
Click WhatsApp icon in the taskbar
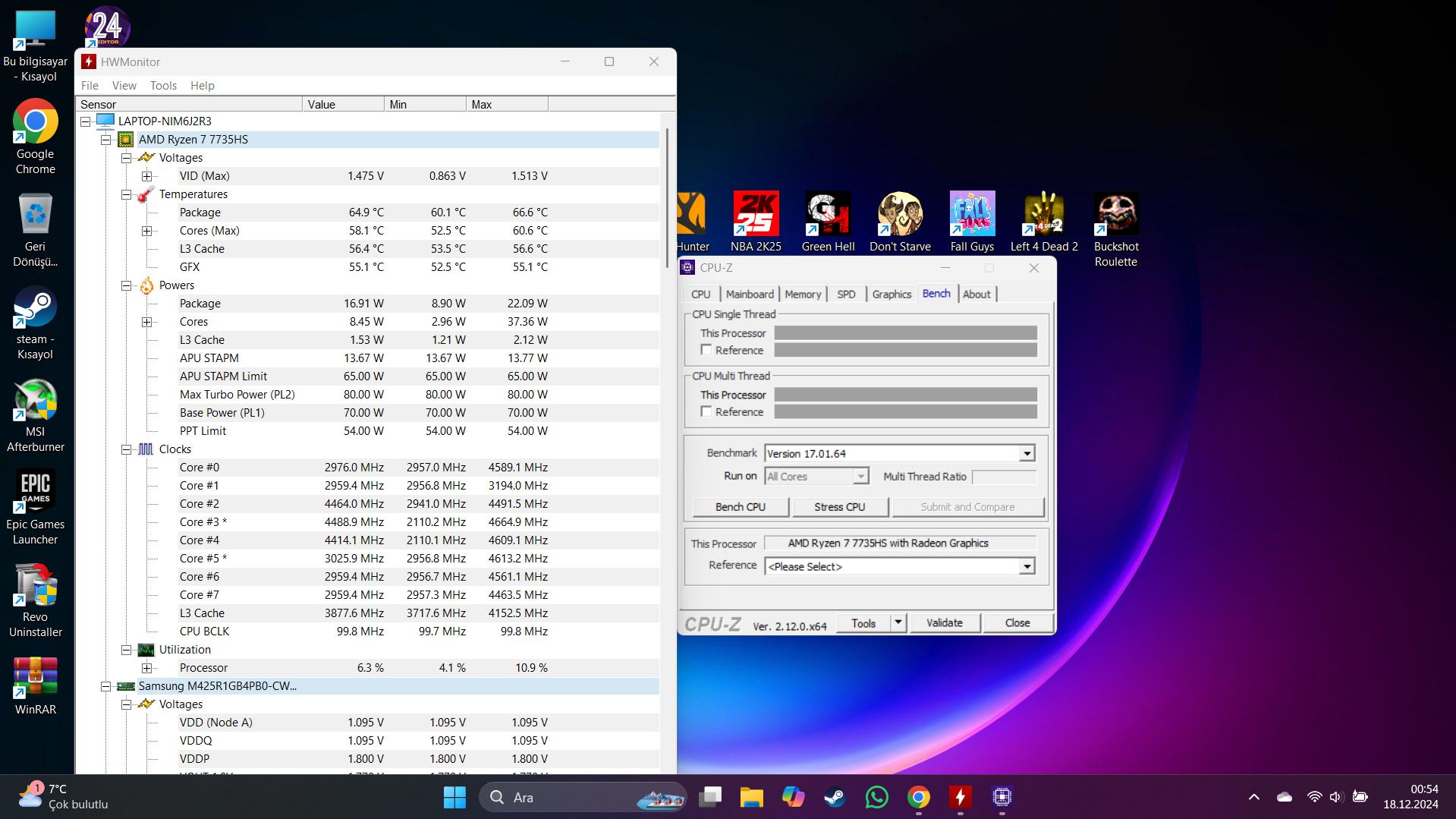[x=876, y=797]
